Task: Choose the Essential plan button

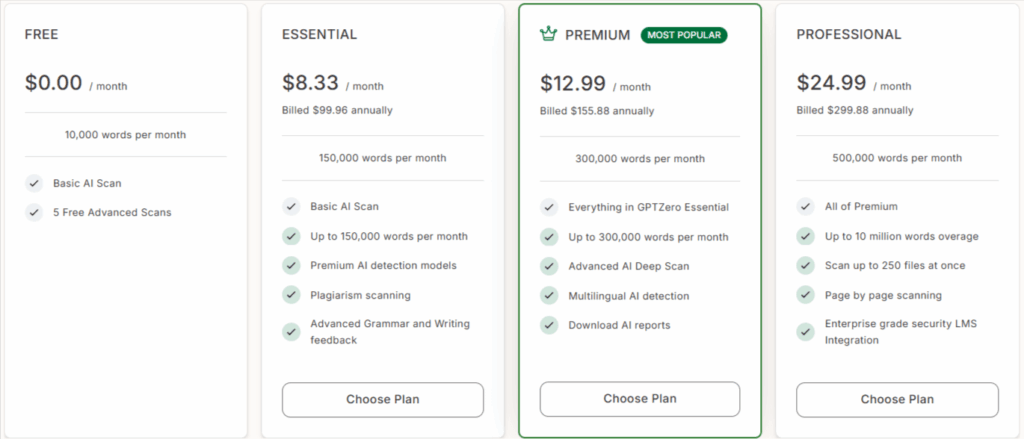Action: coord(382,399)
